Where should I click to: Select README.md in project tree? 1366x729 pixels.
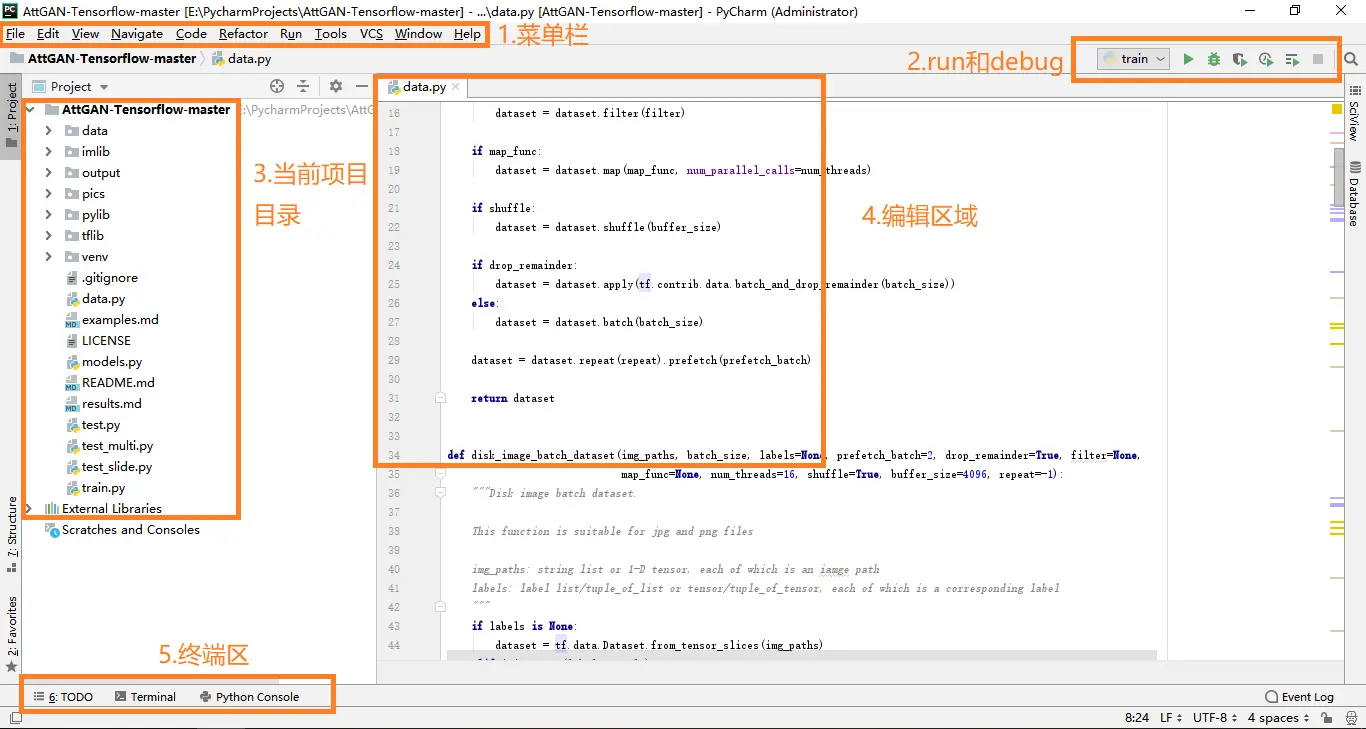point(118,383)
